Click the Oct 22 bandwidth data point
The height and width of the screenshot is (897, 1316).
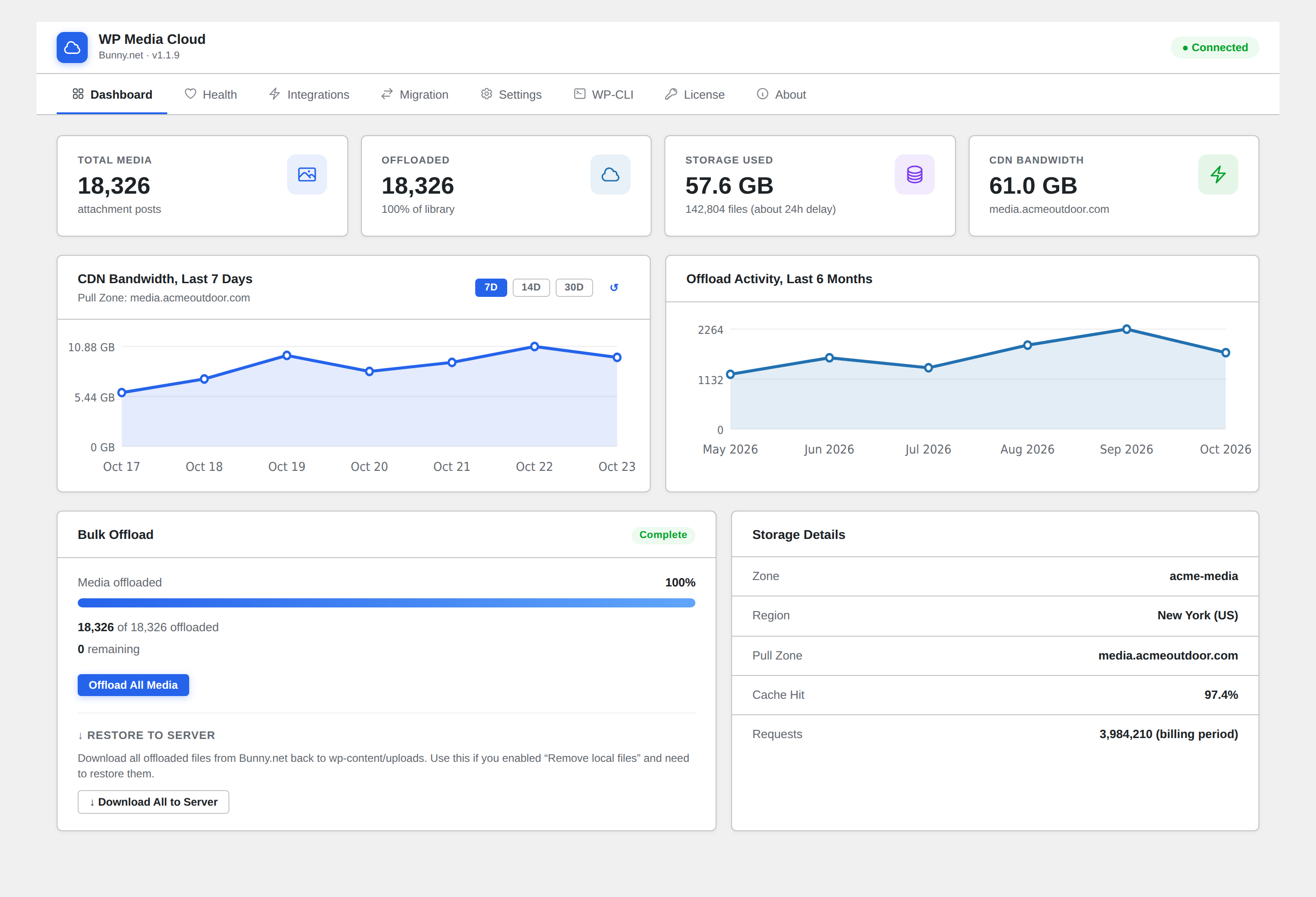[534, 346]
